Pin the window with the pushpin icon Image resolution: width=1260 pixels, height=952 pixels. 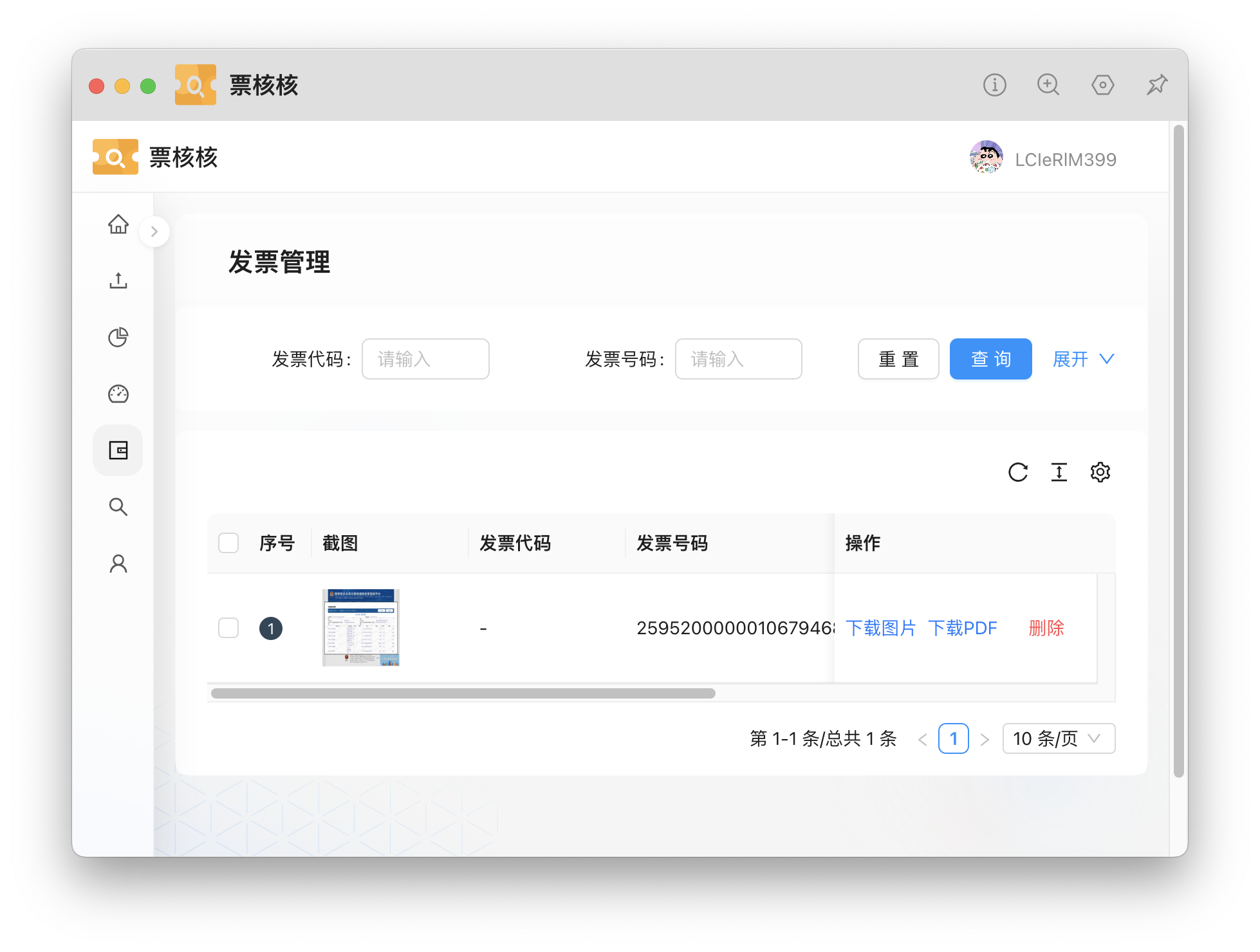coord(1157,85)
